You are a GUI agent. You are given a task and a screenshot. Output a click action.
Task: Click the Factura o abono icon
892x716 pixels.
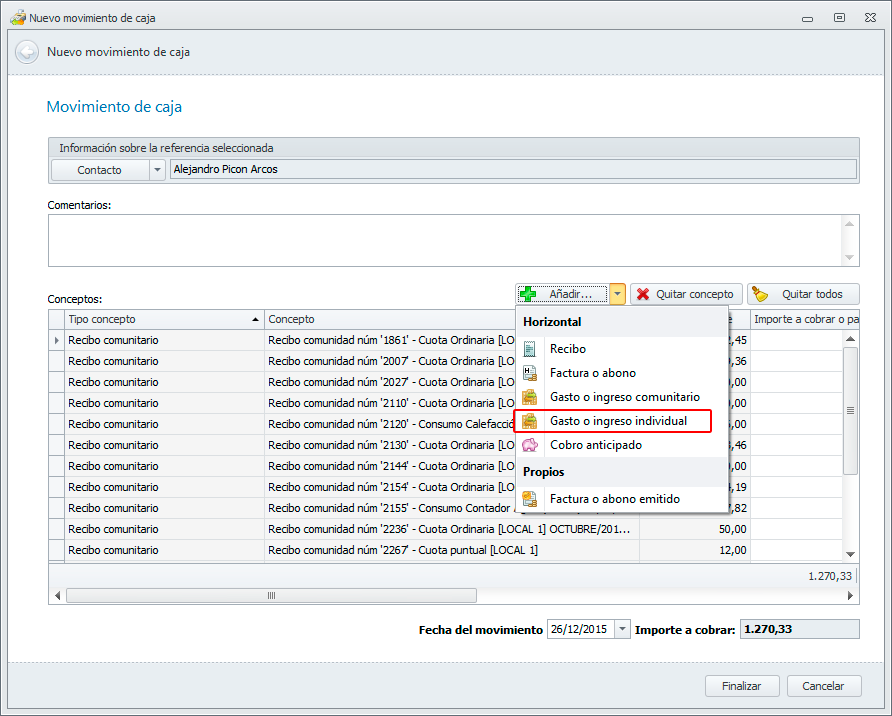tap(530, 373)
